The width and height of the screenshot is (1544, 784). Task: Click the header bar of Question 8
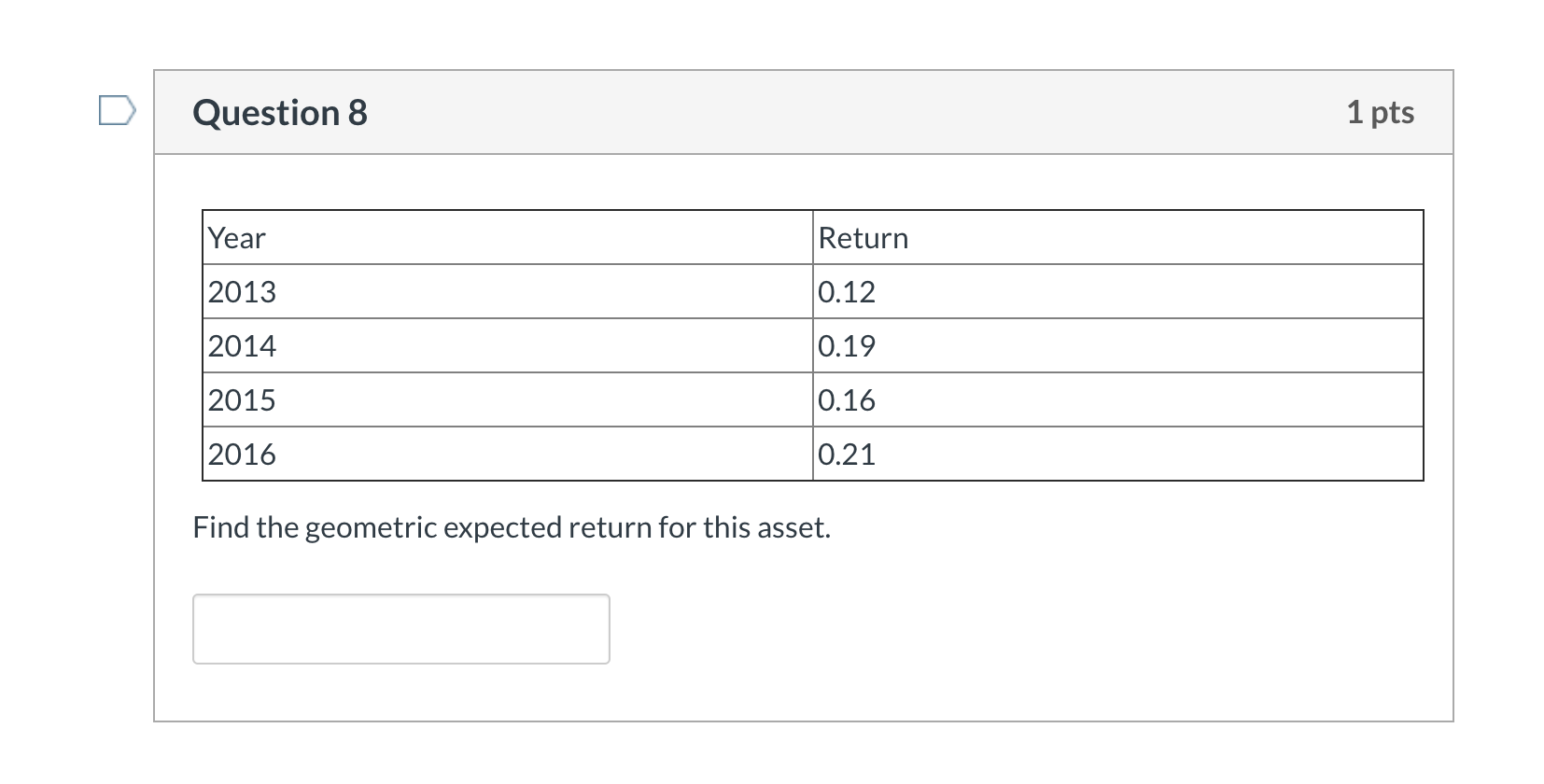[x=803, y=112]
